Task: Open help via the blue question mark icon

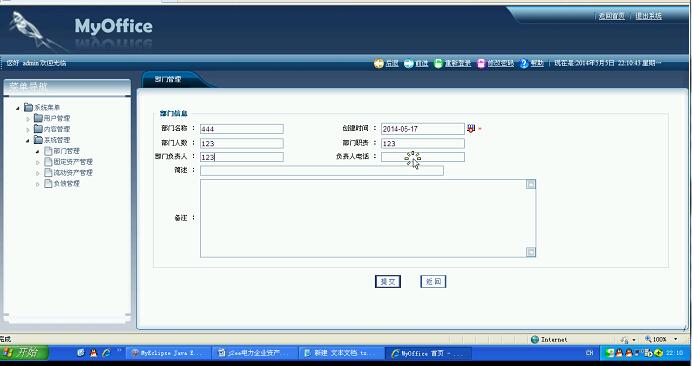Action: click(524, 64)
